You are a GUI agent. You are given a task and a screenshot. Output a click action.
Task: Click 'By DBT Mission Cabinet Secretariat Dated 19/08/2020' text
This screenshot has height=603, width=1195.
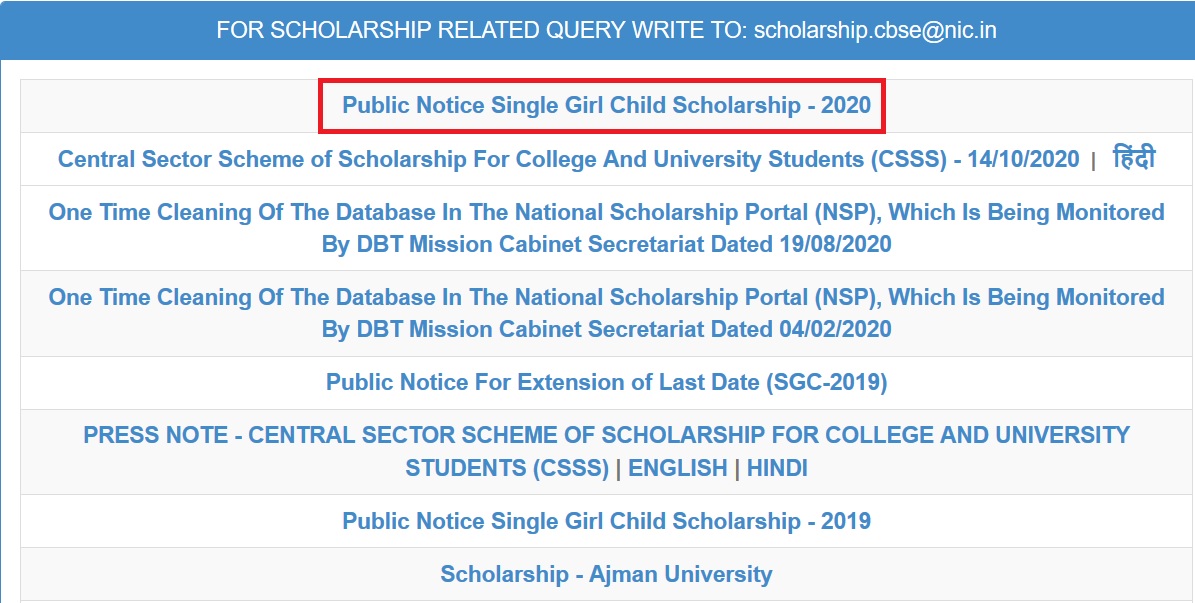point(607,245)
